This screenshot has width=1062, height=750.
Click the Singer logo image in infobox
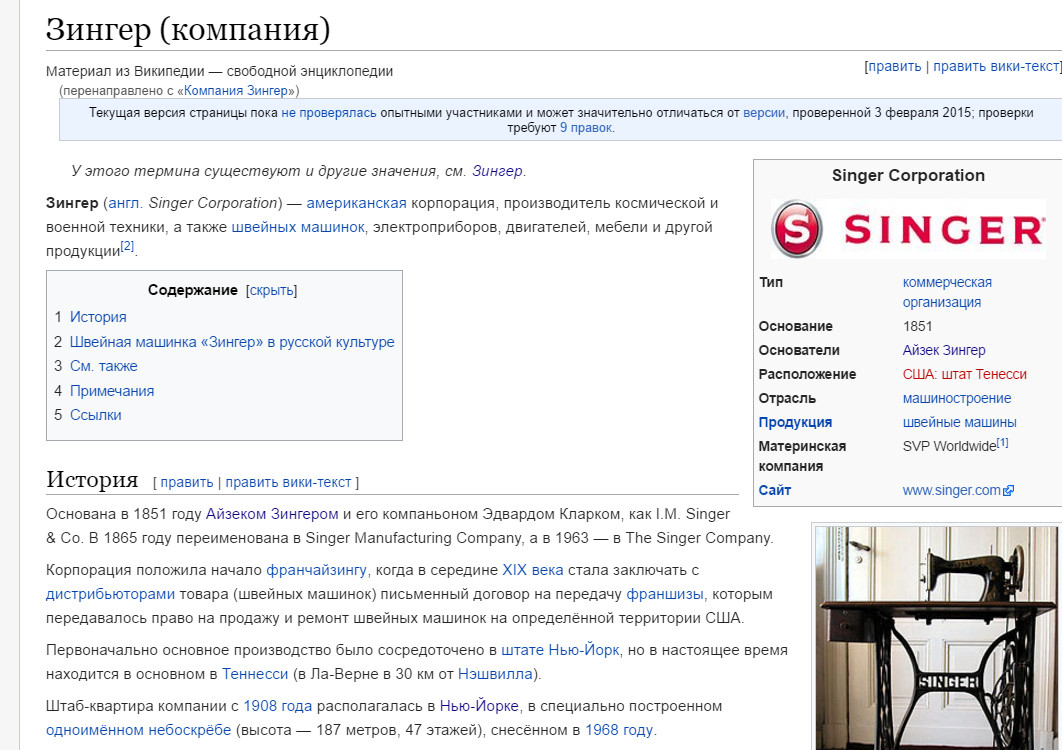pyautogui.click(x=908, y=229)
